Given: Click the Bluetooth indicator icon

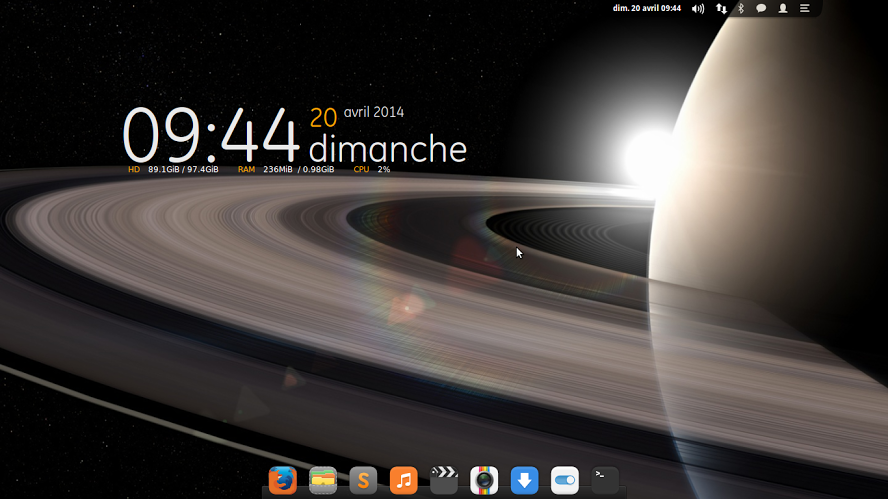Looking at the screenshot, I should point(741,8).
